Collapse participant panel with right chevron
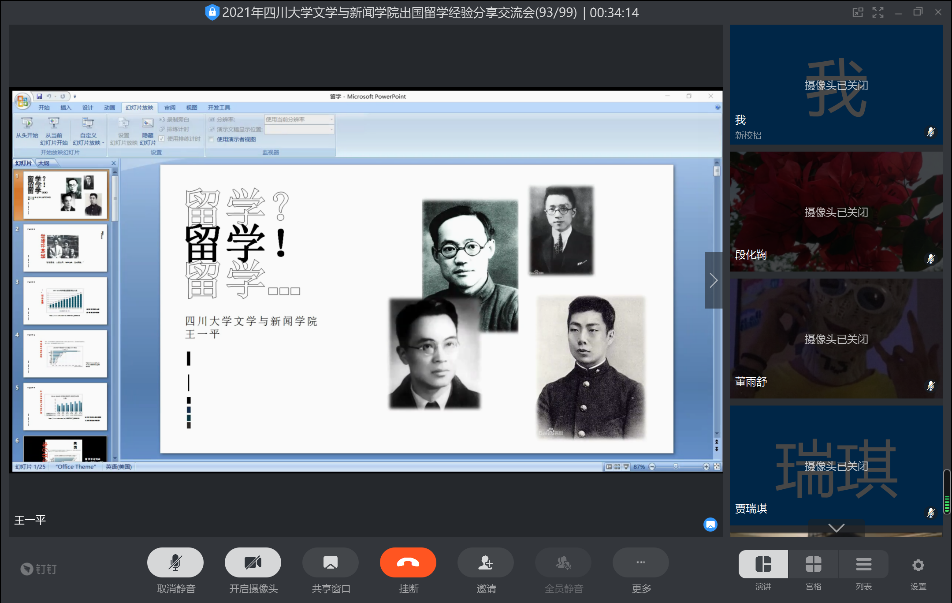The height and width of the screenshot is (603, 952). click(713, 280)
